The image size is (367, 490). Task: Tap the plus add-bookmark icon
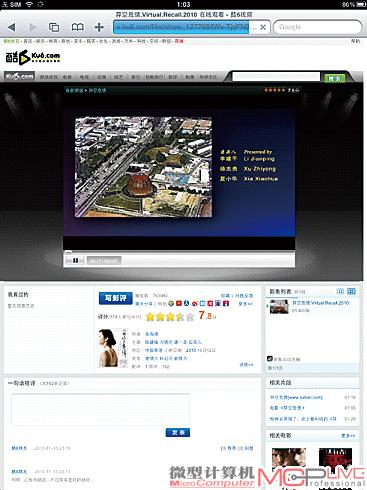pos(99,27)
